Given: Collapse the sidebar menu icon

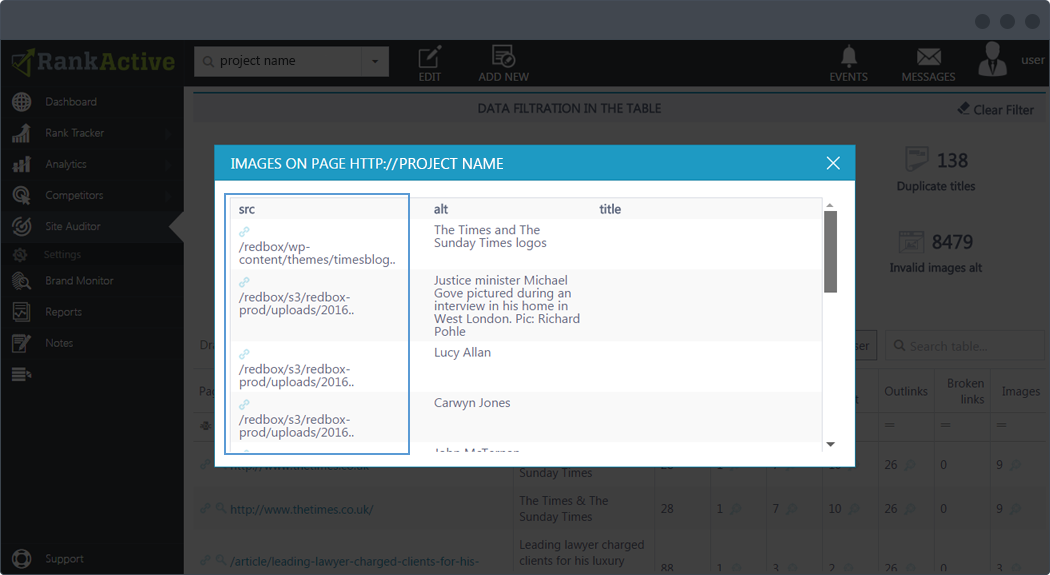Looking at the screenshot, I should 21,374.
